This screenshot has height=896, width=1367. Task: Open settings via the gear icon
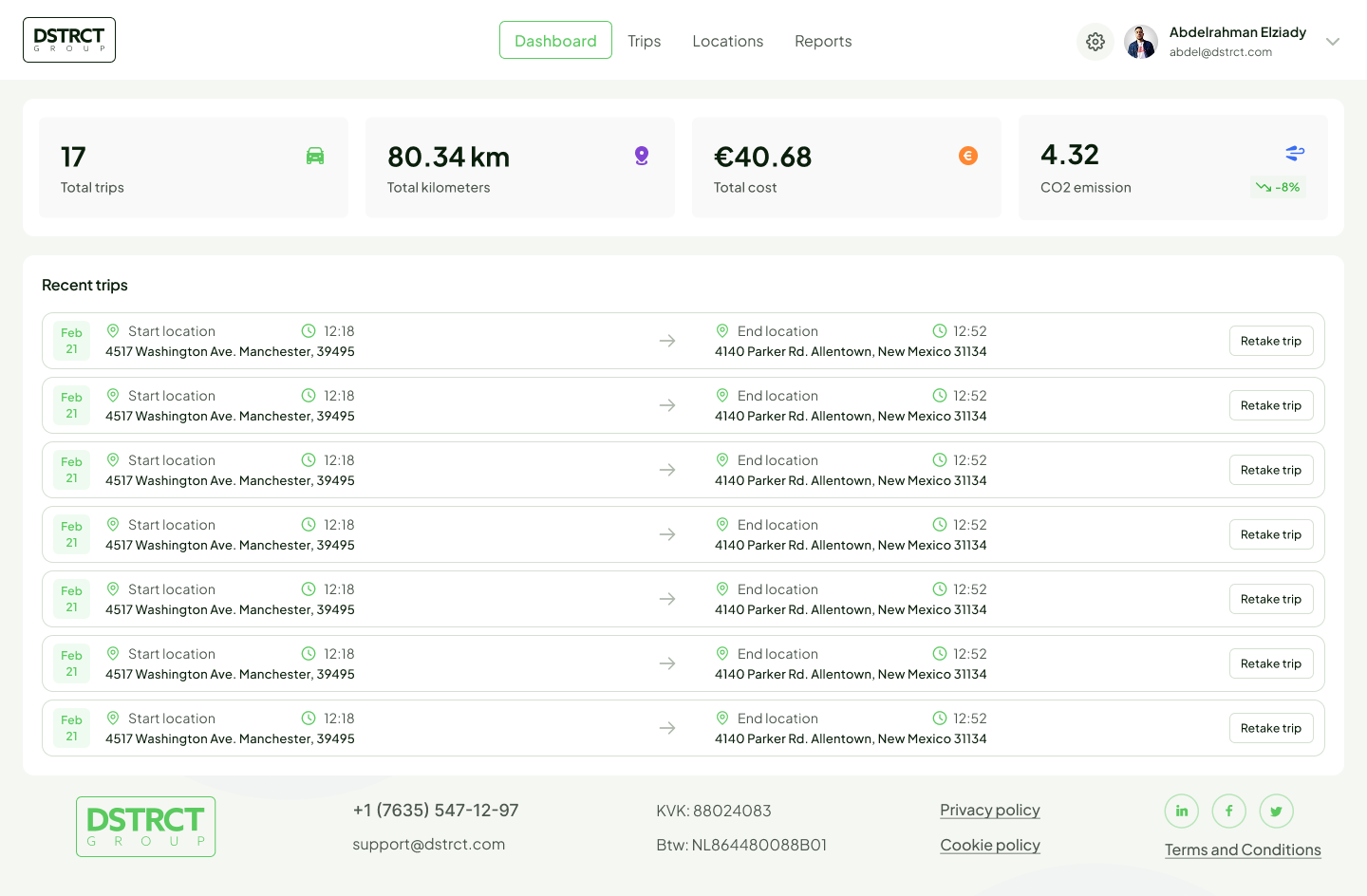(1095, 42)
